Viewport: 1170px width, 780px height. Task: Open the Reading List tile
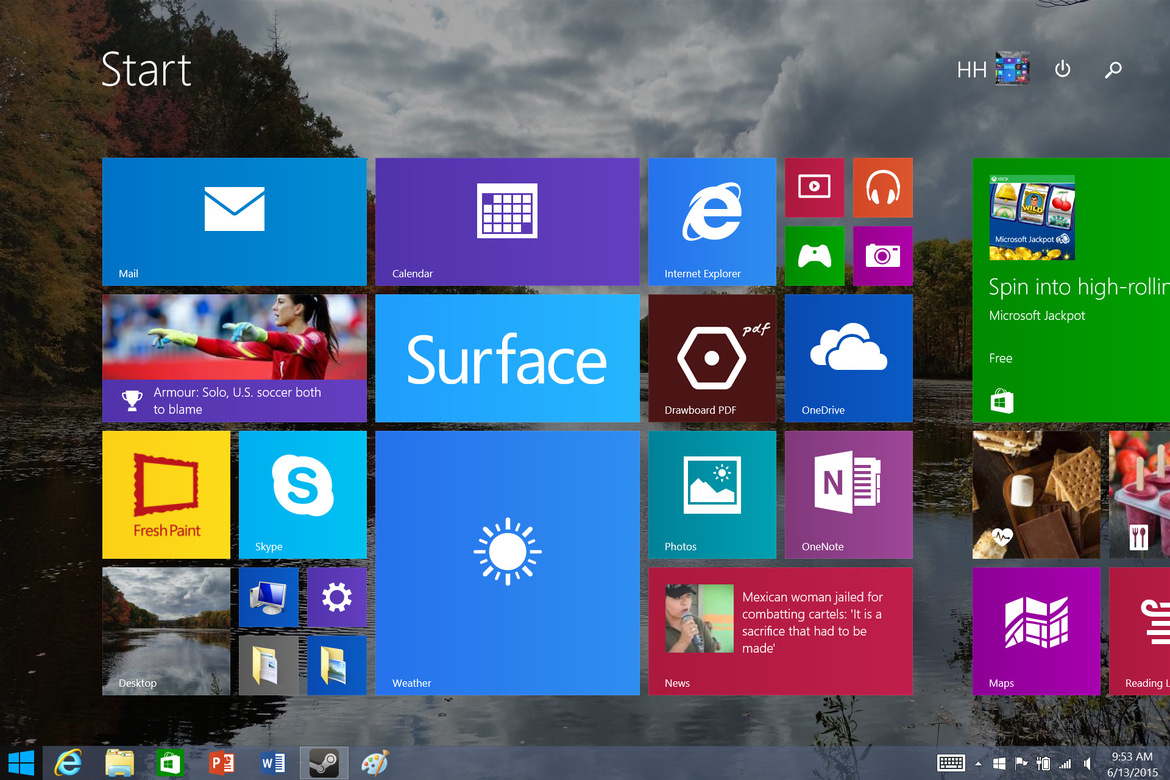click(1139, 631)
